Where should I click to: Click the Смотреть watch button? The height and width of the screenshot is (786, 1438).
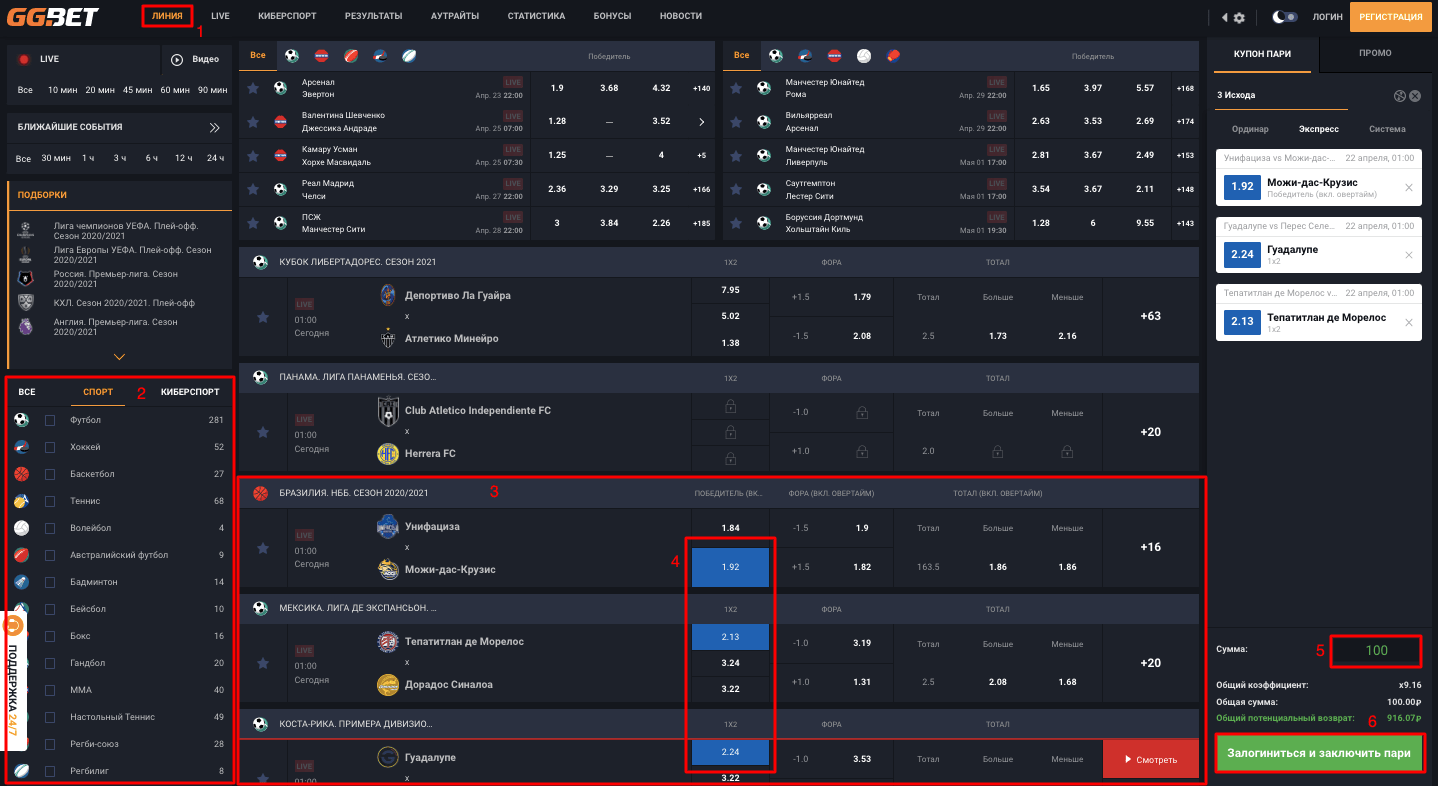(1150, 760)
